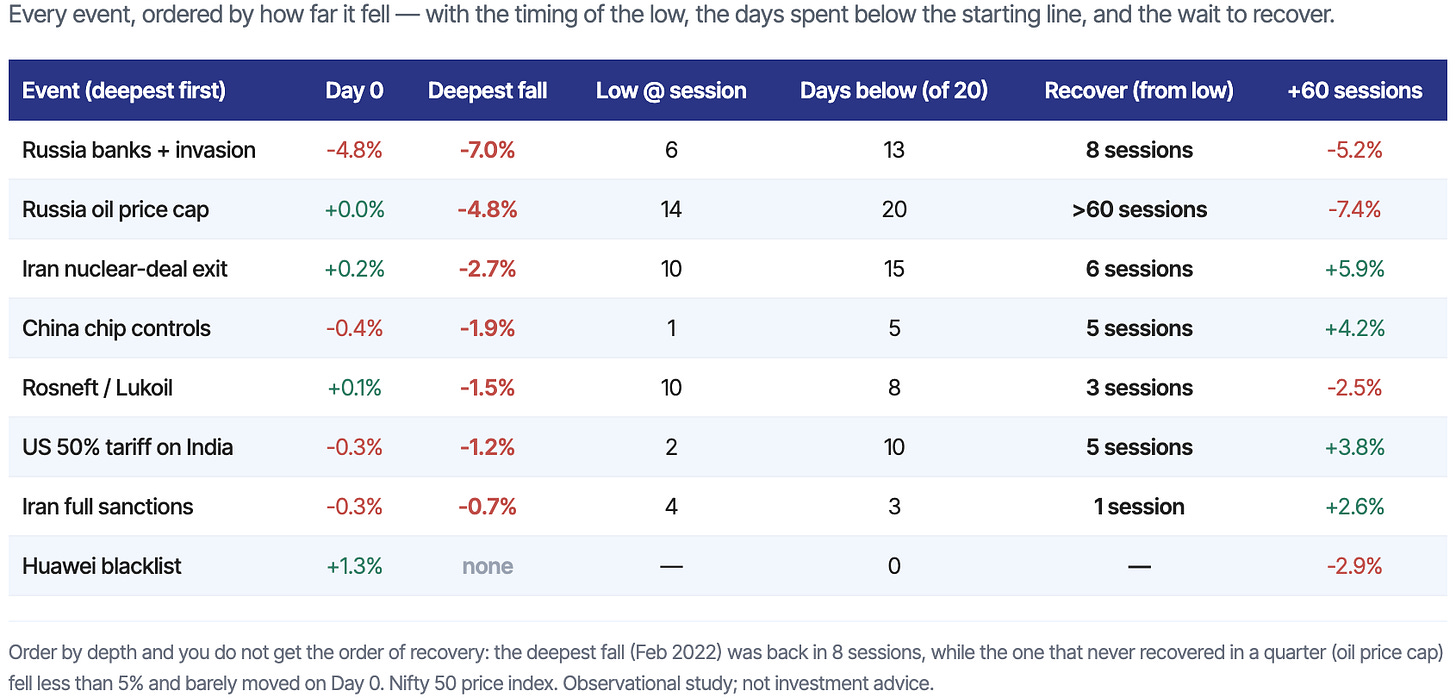Click the 'China chip controls' event name
Image resolution: width=1456 pixels, height=698 pixels.
point(116,328)
